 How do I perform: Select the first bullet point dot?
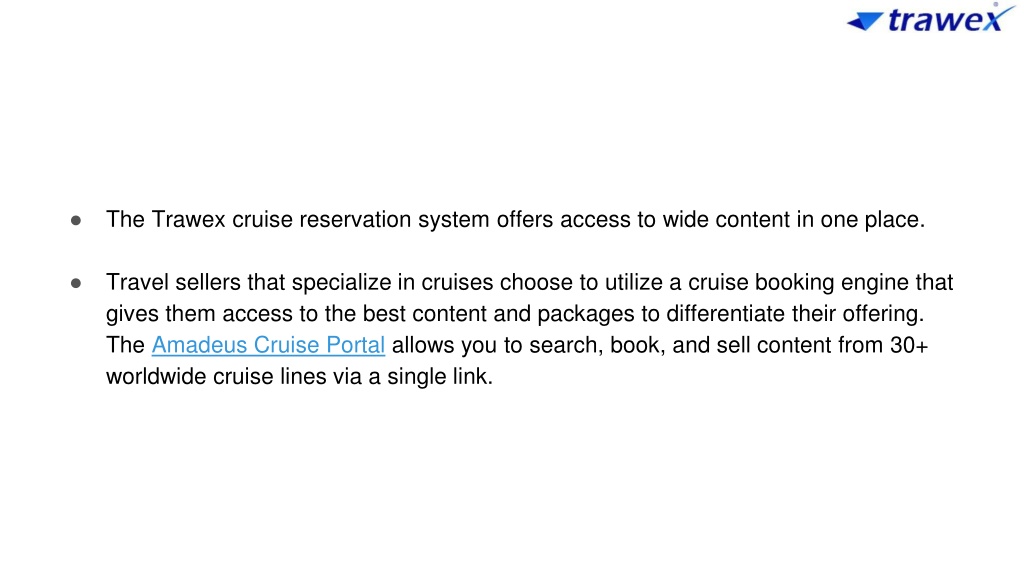(x=76, y=221)
